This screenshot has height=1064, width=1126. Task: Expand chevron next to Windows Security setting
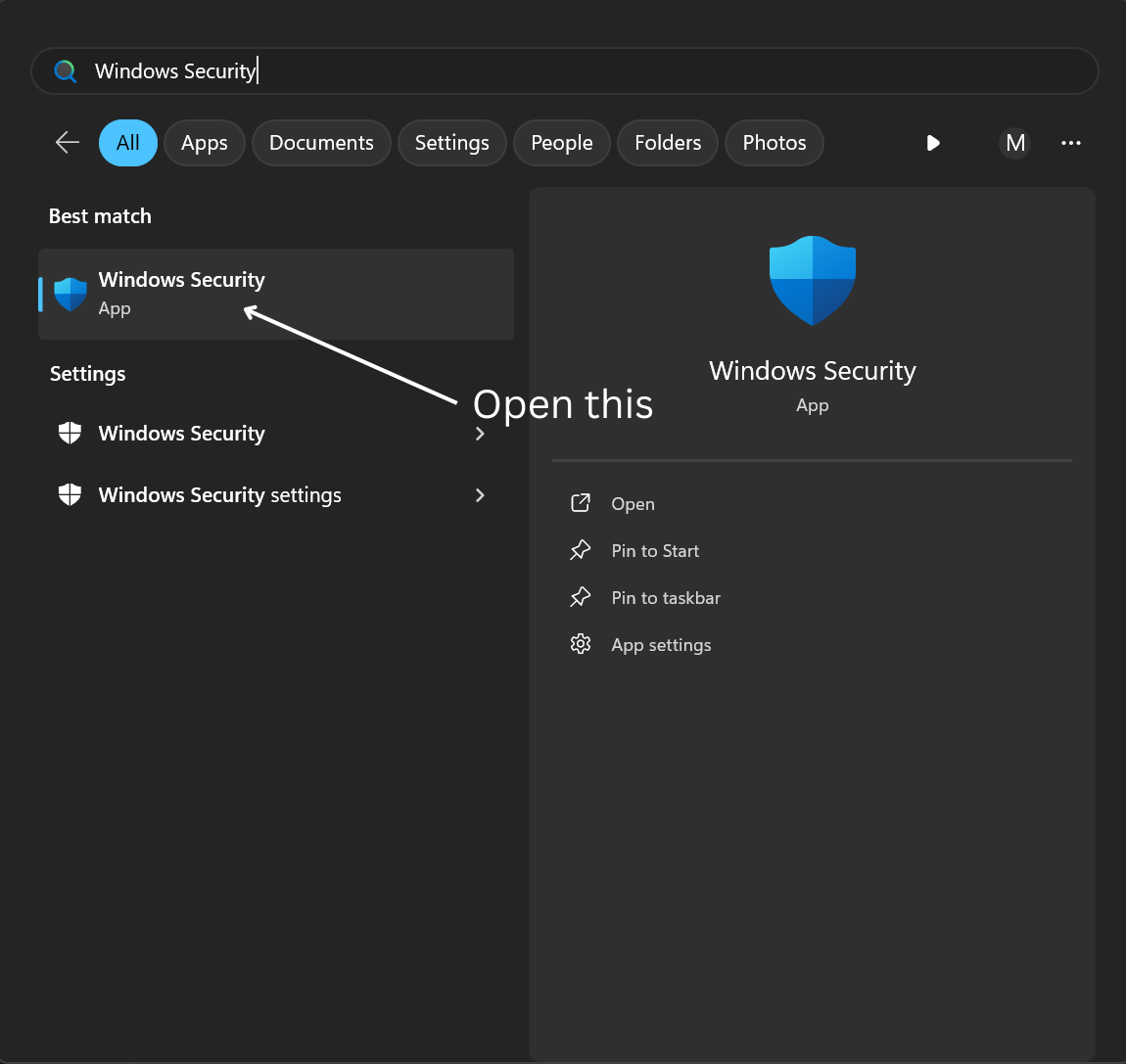click(480, 434)
